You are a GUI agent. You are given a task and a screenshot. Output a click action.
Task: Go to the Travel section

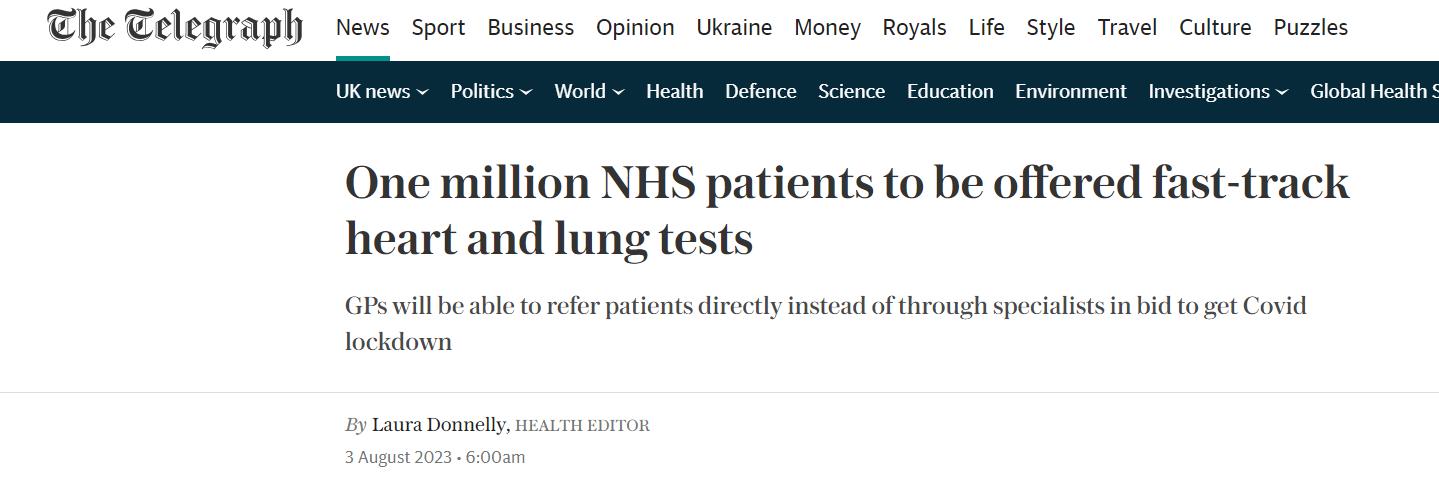click(x=1127, y=28)
